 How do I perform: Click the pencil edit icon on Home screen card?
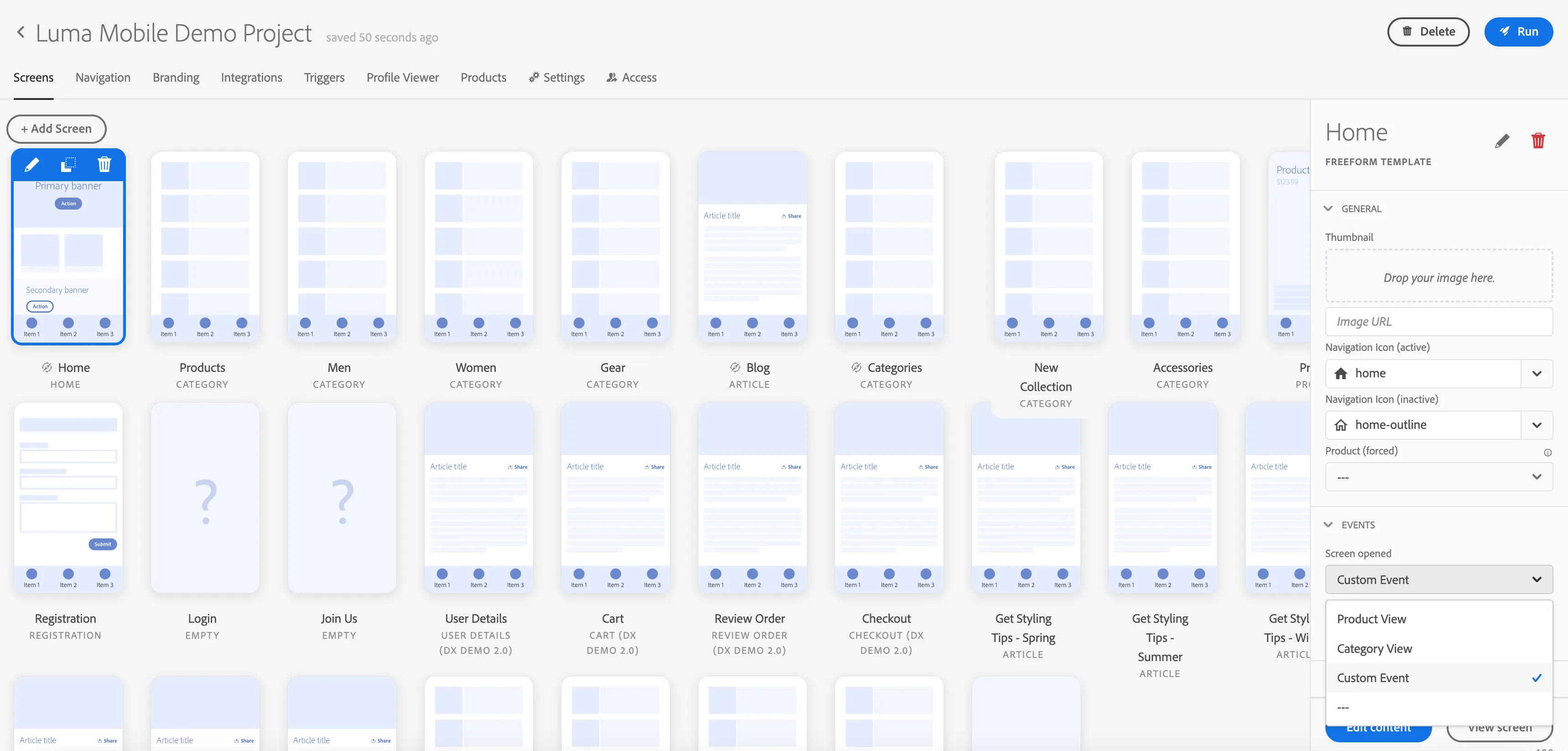(x=31, y=164)
